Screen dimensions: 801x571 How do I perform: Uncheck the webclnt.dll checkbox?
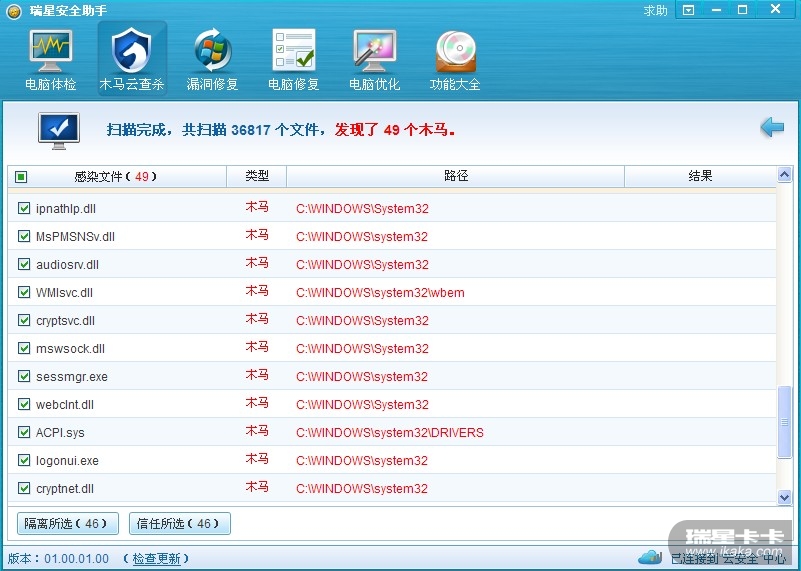click(x=24, y=405)
